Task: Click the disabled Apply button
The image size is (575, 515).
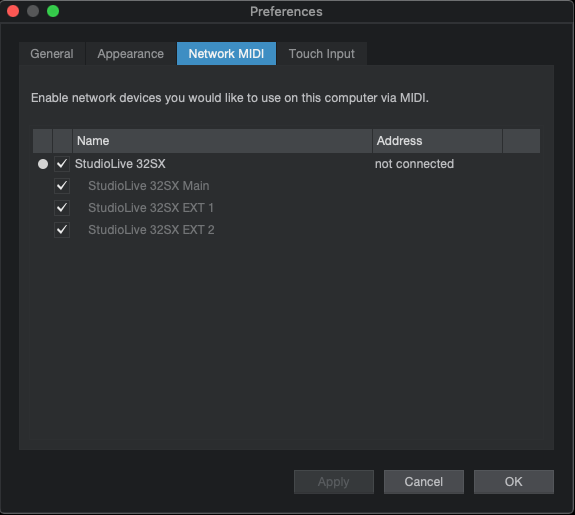Action: pyautogui.click(x=334, y=482)
